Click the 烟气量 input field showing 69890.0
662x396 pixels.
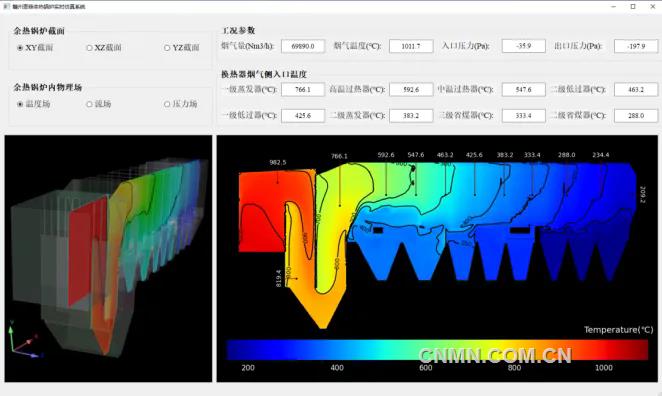303,46
